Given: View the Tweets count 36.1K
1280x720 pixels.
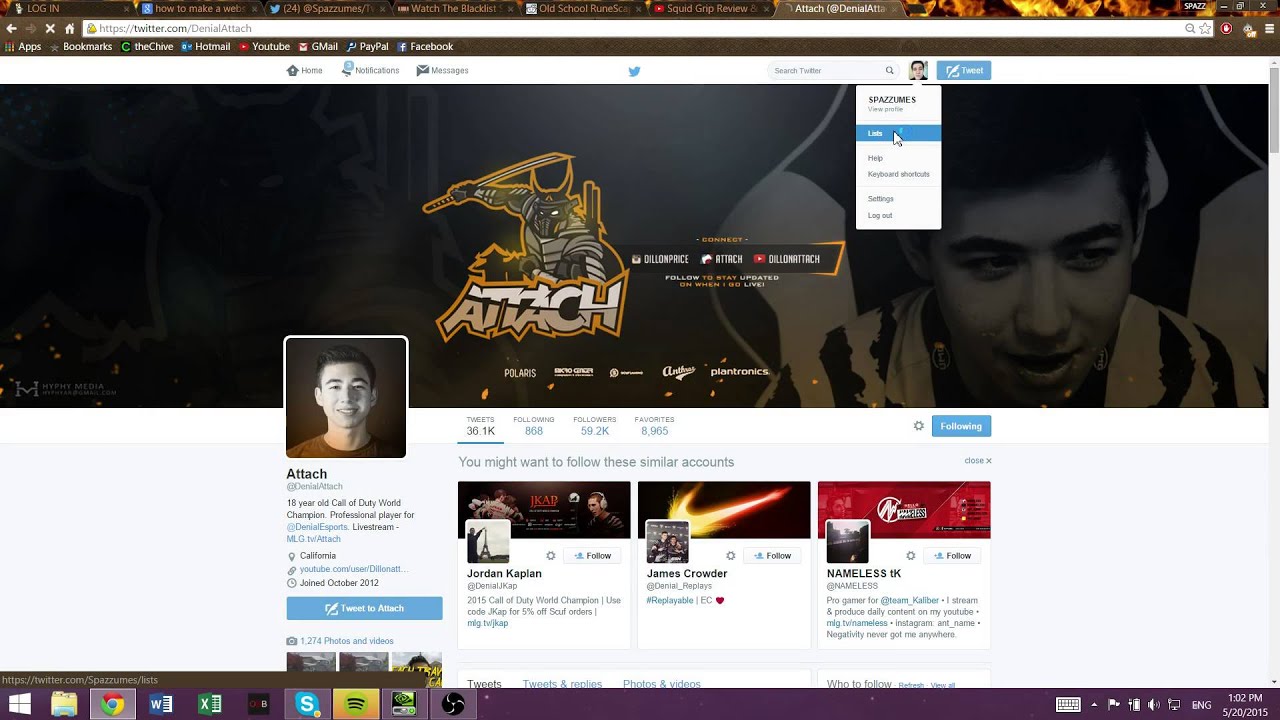Looking at the screenshot, I should [480, 426].
